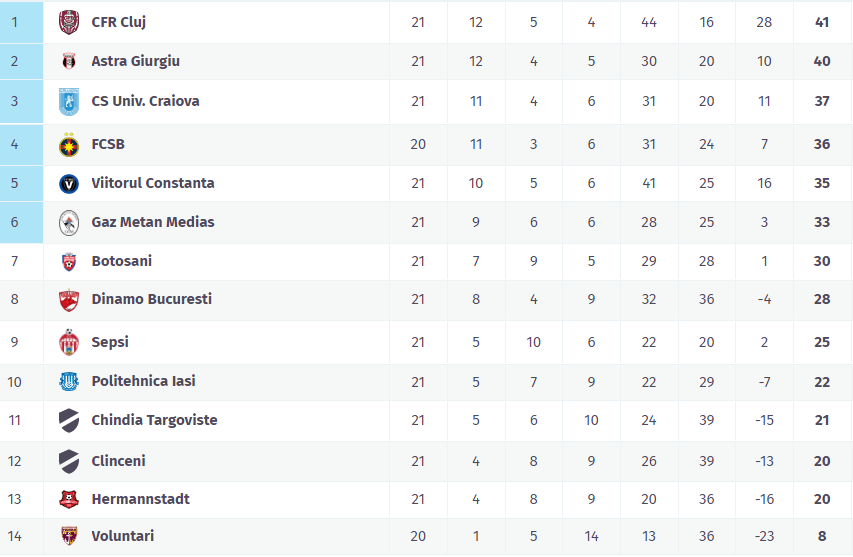Click the CFR Cluj club crest
853x557 pixels.
pyautogui.click(x=68, y=22)
